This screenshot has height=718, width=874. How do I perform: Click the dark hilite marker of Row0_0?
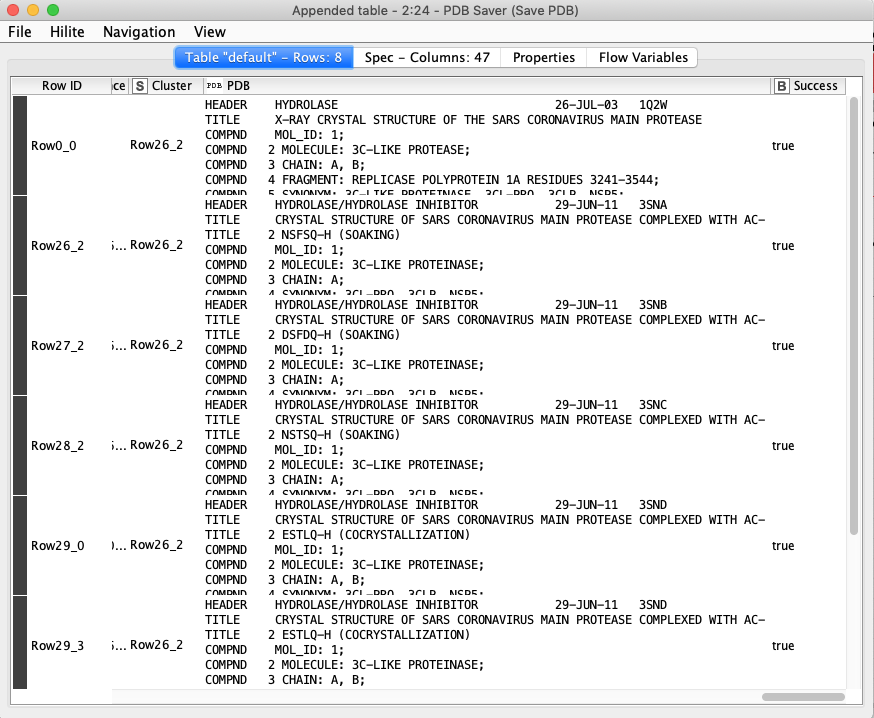(20, 145)
